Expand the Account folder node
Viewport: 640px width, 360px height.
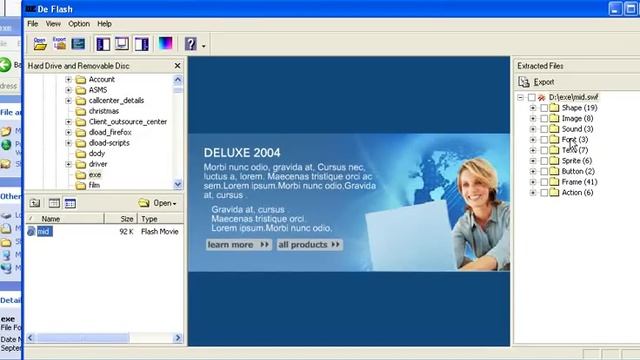(x=69, y=79)
